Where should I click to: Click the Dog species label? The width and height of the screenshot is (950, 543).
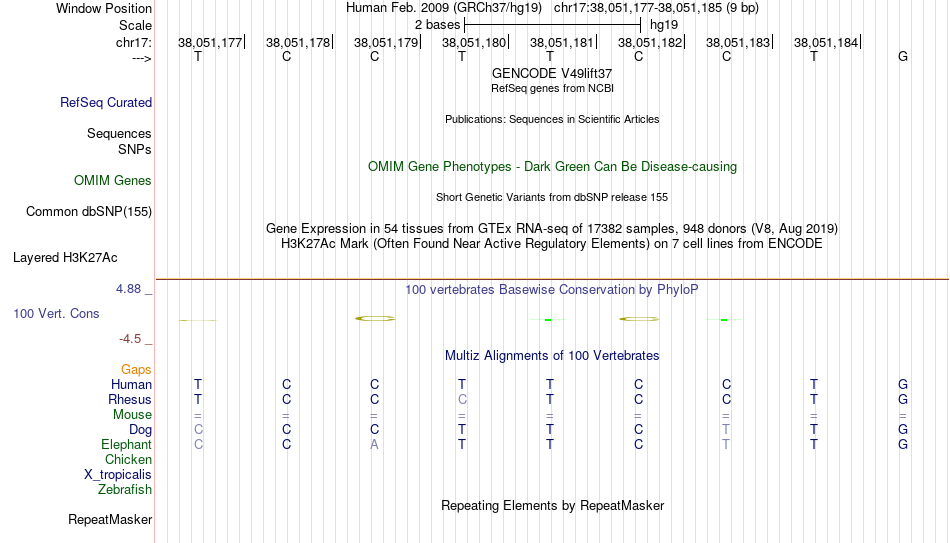point(141,430)
